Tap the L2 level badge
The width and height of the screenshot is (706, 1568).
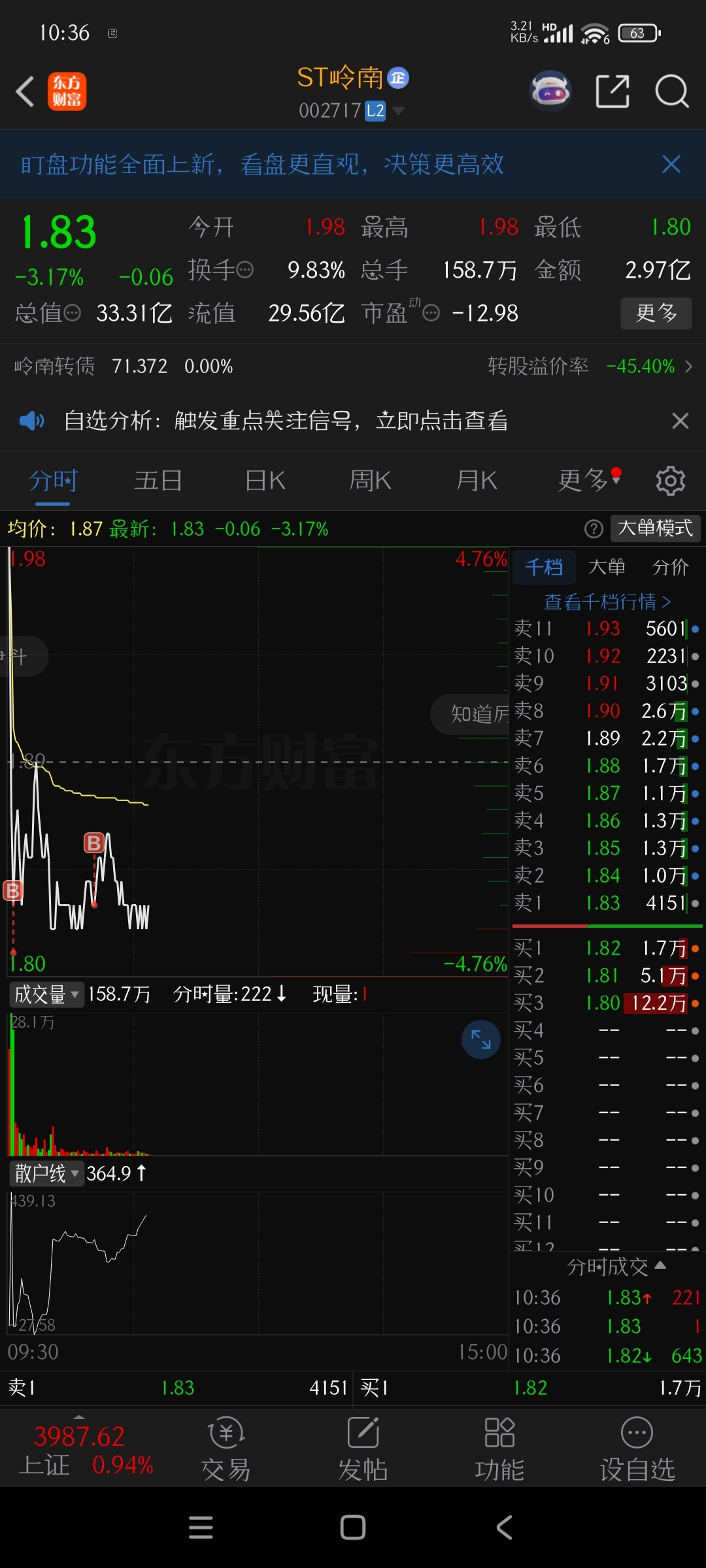coord(375,110)
